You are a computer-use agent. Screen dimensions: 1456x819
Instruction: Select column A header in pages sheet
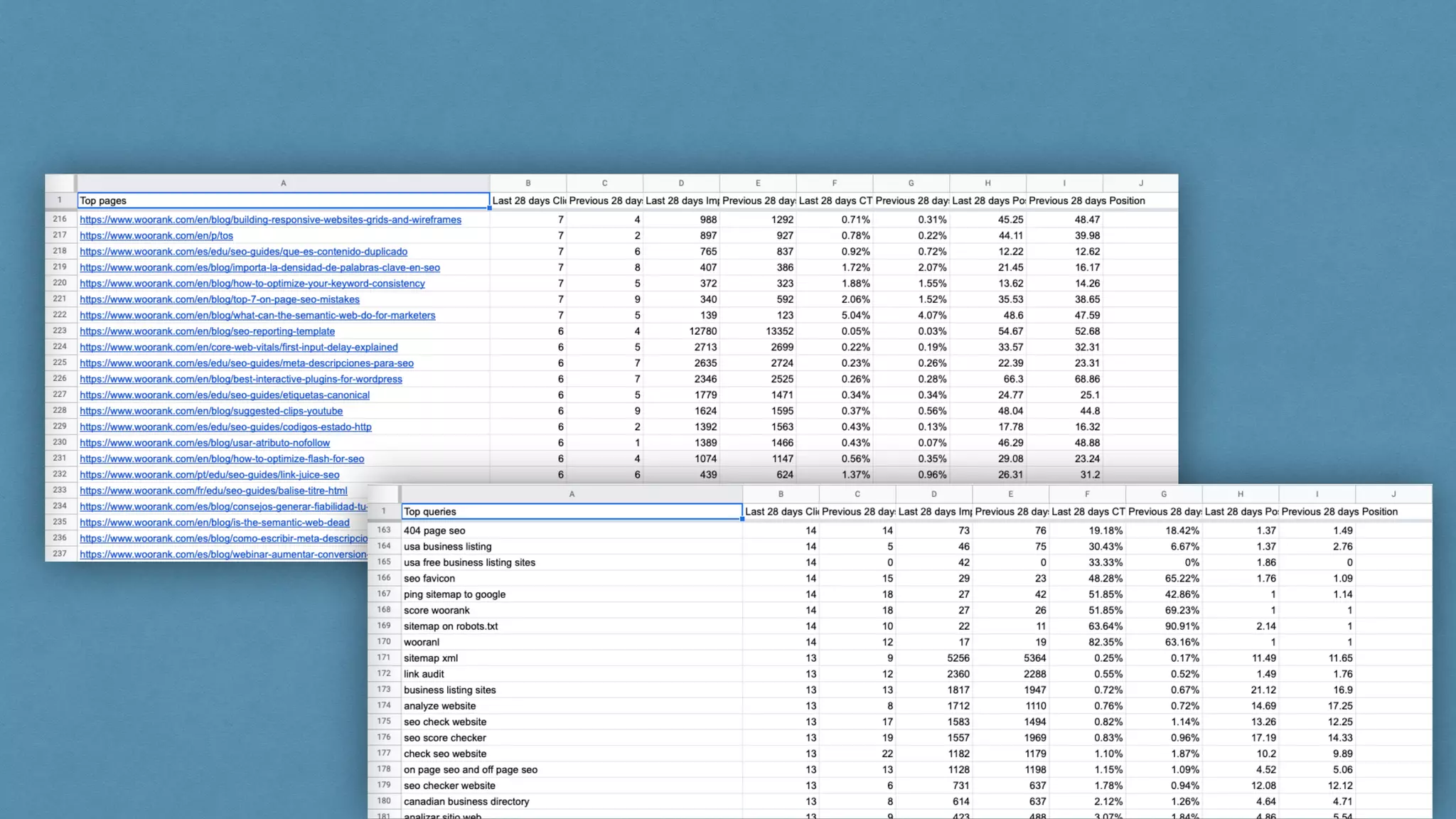click(x=283, y=183)
